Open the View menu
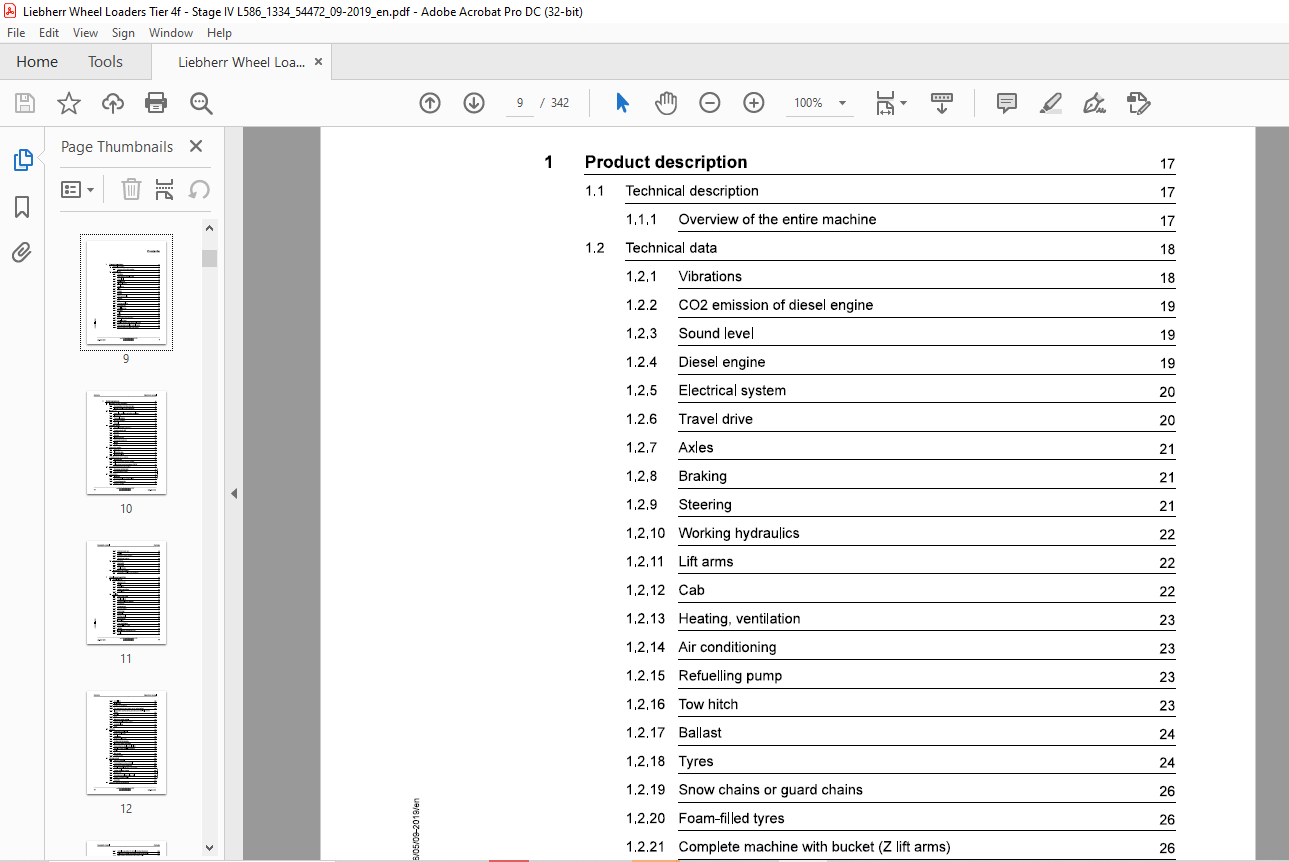The width and height of the screenshot is (1289, 862). click(86, 33)
